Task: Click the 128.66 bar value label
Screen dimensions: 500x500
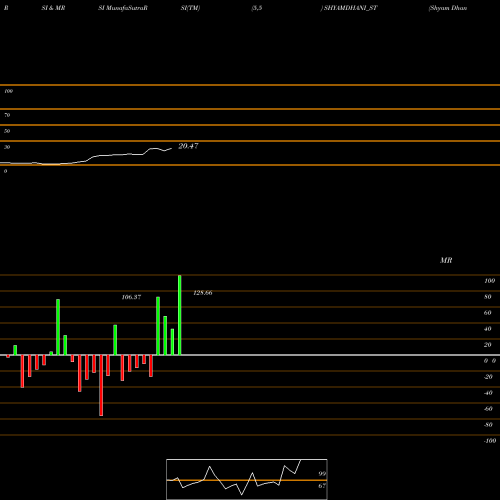Action: pos(203,293)
